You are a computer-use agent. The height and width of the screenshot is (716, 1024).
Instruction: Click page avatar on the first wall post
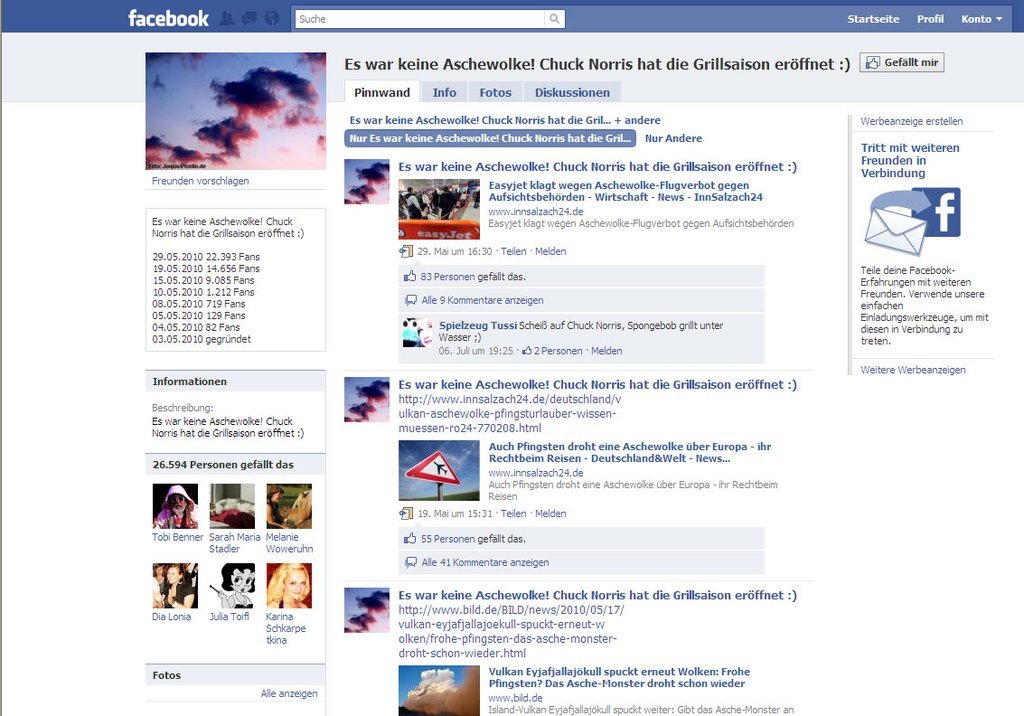coord(366,182)
